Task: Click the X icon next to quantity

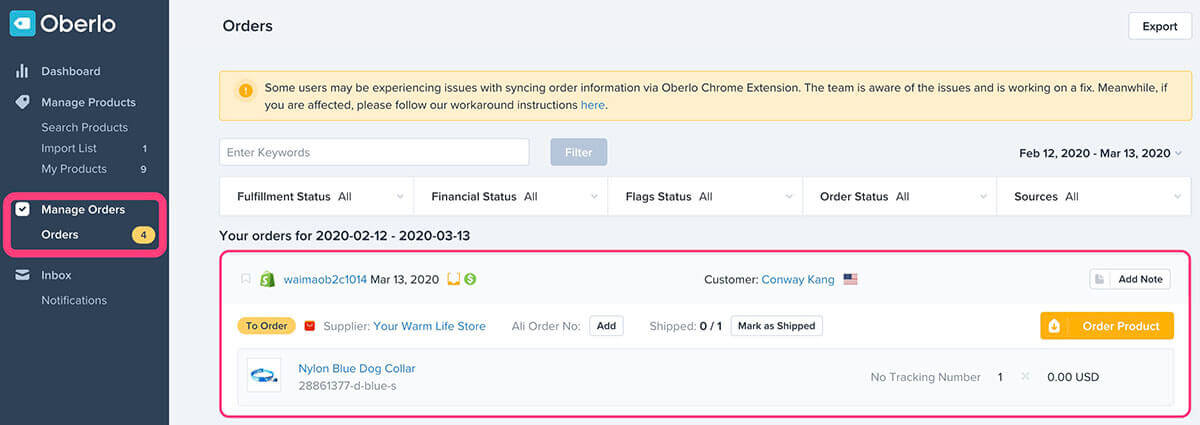Action: click(x=1025, y=377)
